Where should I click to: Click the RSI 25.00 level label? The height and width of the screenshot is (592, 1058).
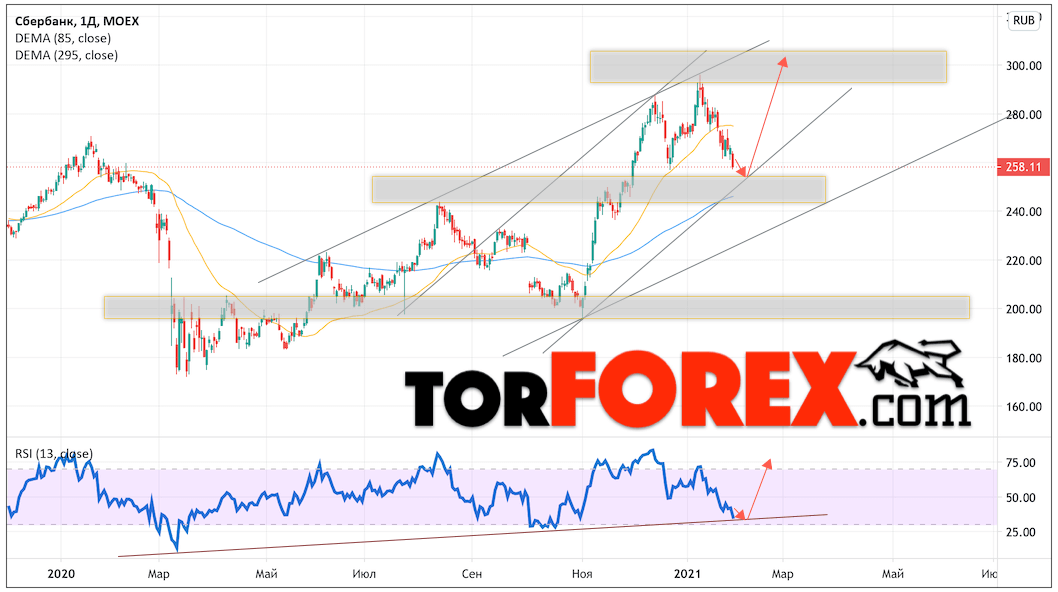click(1020, 532)
